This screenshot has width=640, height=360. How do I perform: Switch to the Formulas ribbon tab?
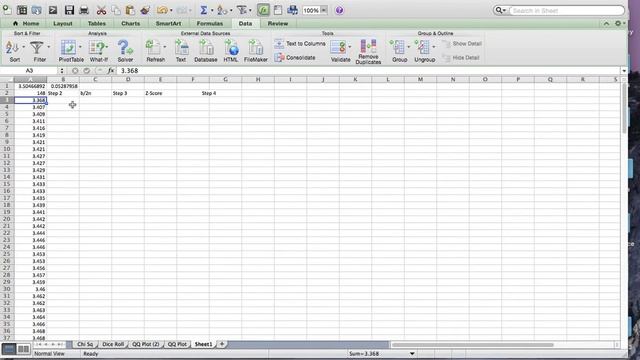[210, 24]
